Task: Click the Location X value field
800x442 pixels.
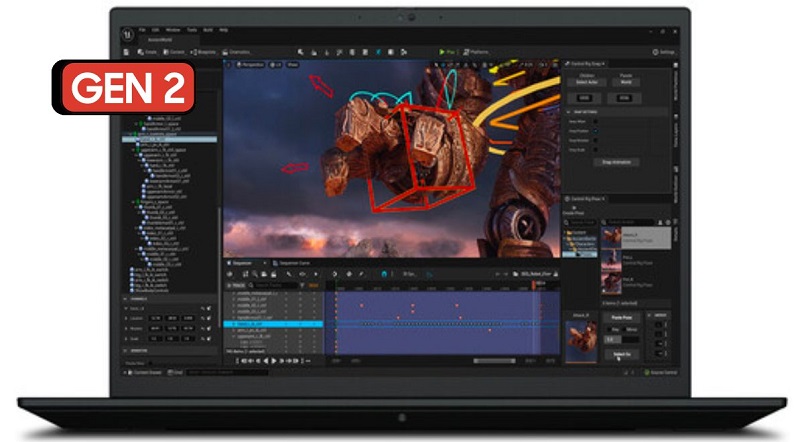Action: (155, 318)
